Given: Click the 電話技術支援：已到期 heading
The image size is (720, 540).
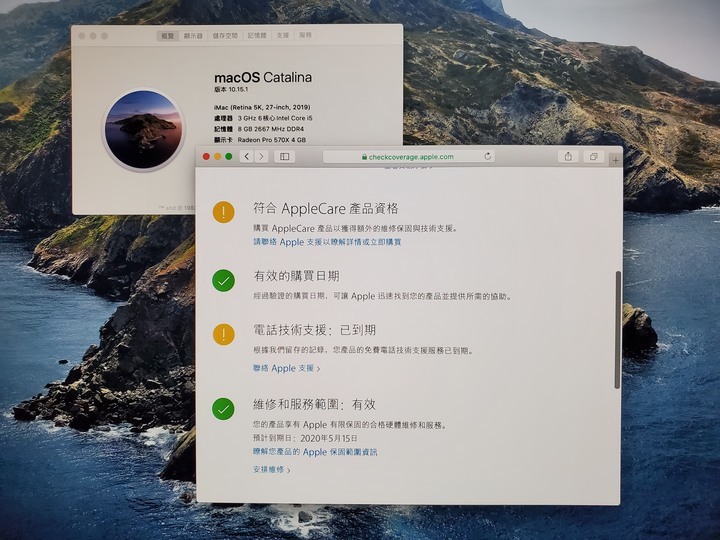Looking at the screenshot, I should coord(315,330).
